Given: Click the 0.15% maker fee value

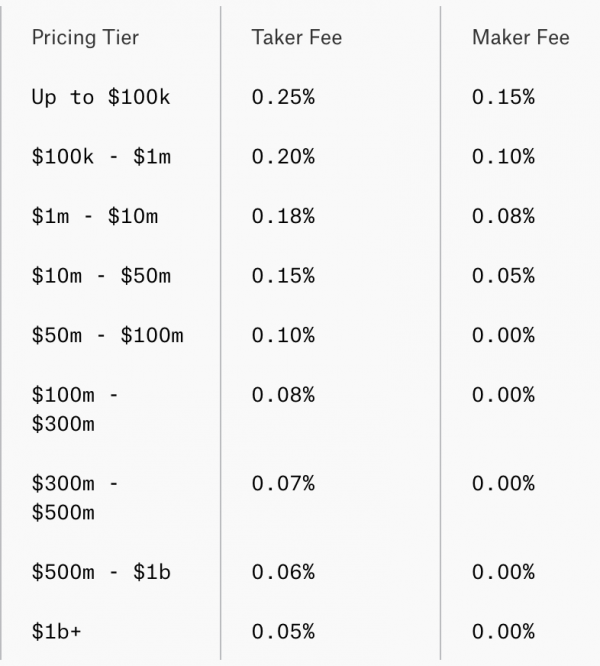Looking at the screenshot, I should pos(503,97).
